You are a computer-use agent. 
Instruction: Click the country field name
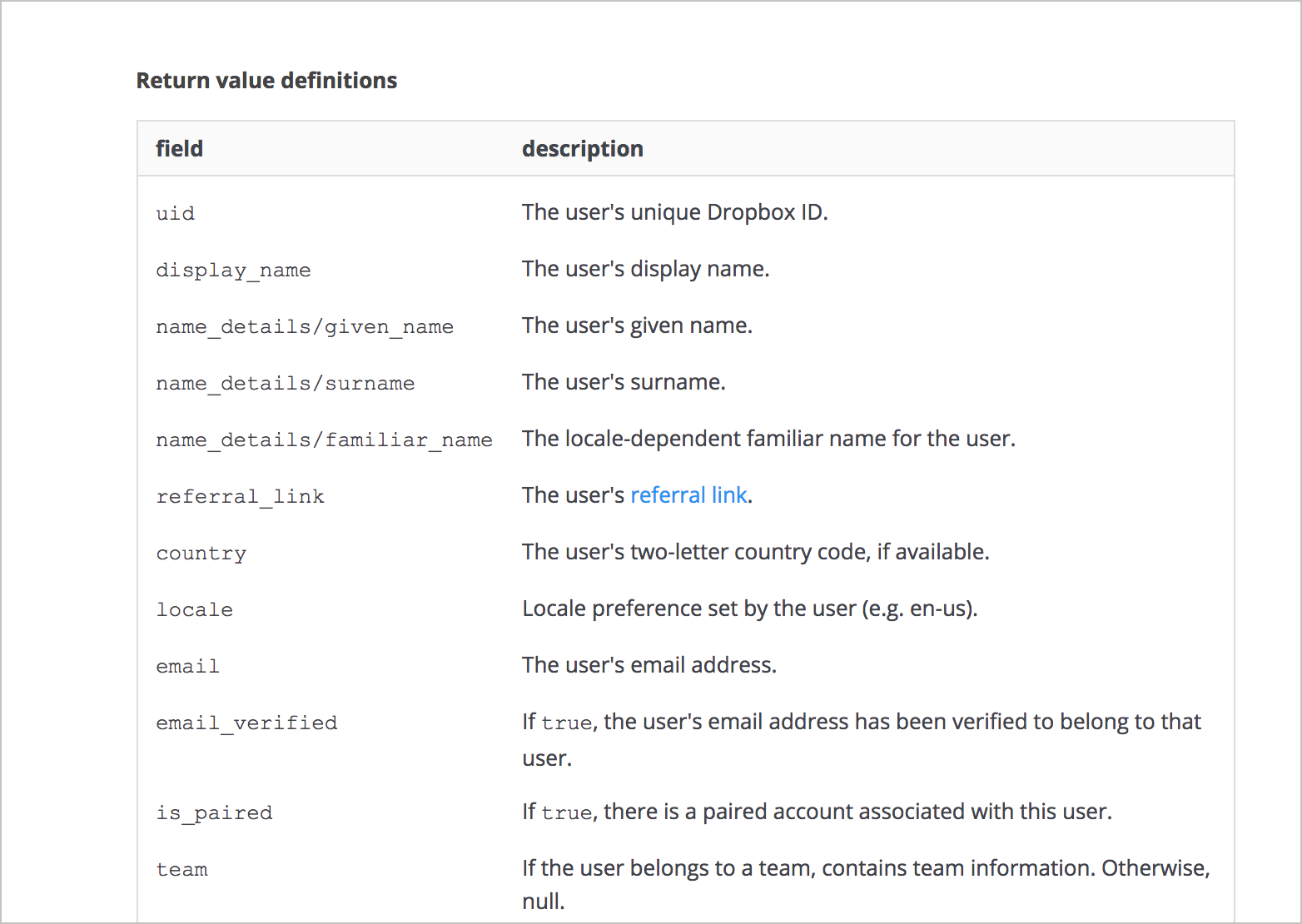point(201,554)
